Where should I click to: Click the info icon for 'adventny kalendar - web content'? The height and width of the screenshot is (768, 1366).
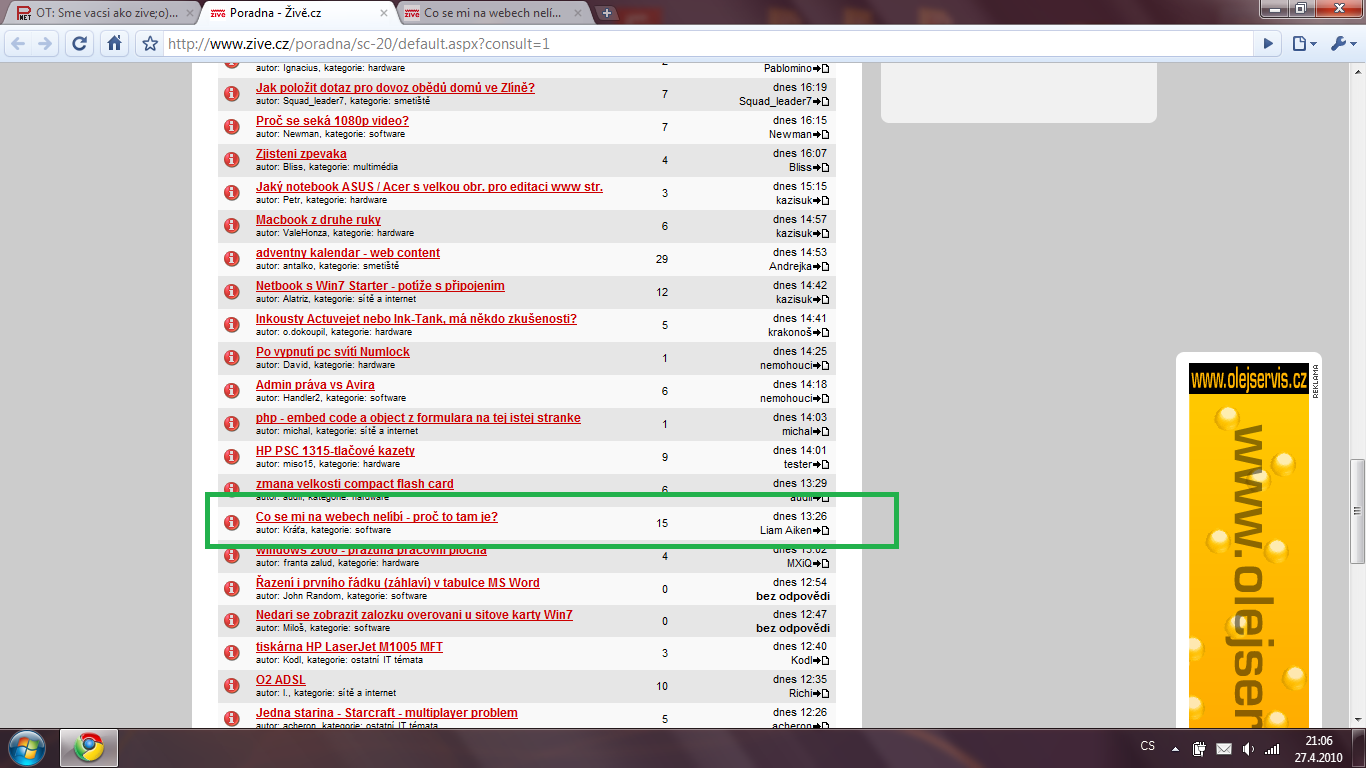(x=232, y=259)
